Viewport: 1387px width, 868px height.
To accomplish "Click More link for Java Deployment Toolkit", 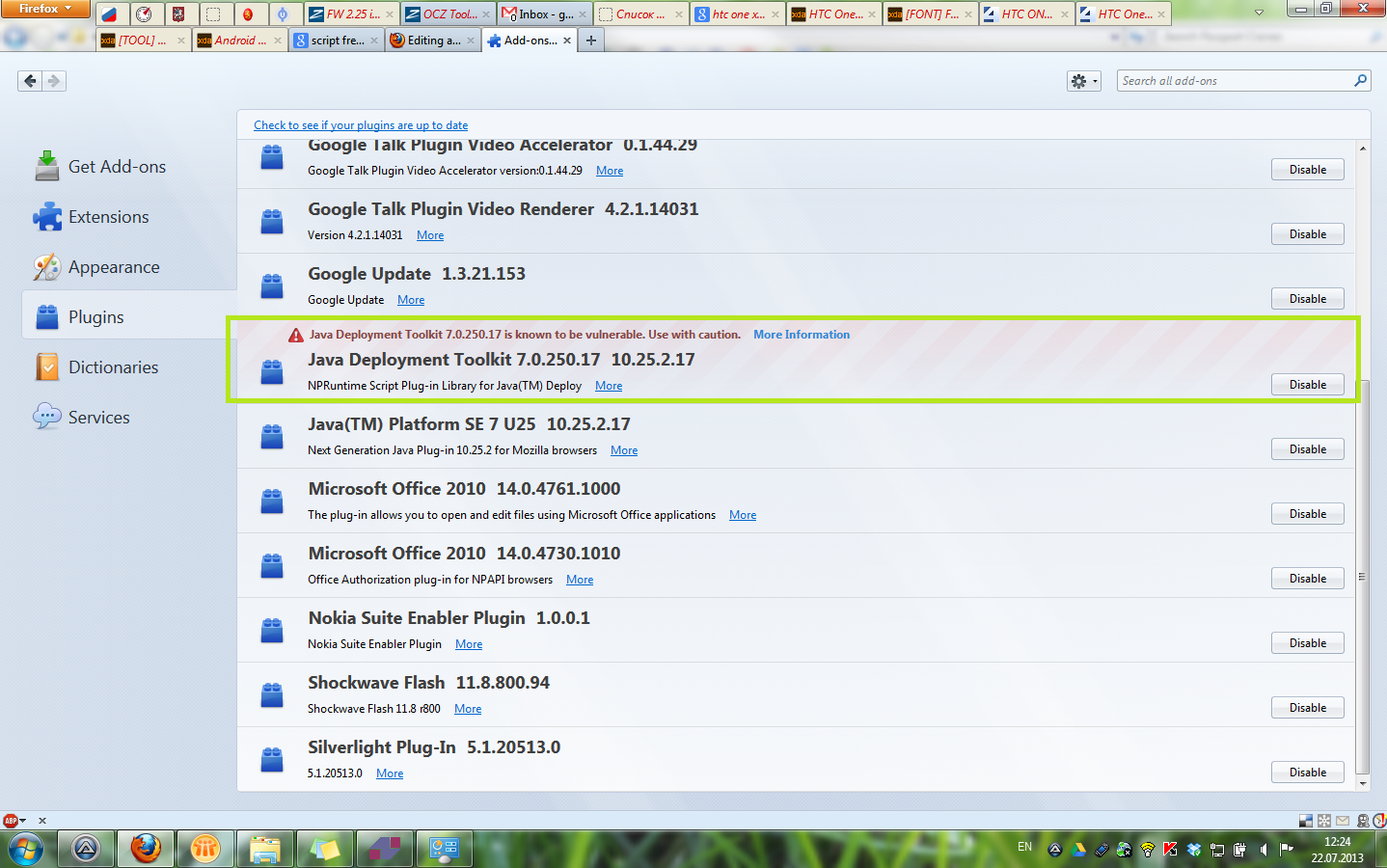I will coord(609,386).
